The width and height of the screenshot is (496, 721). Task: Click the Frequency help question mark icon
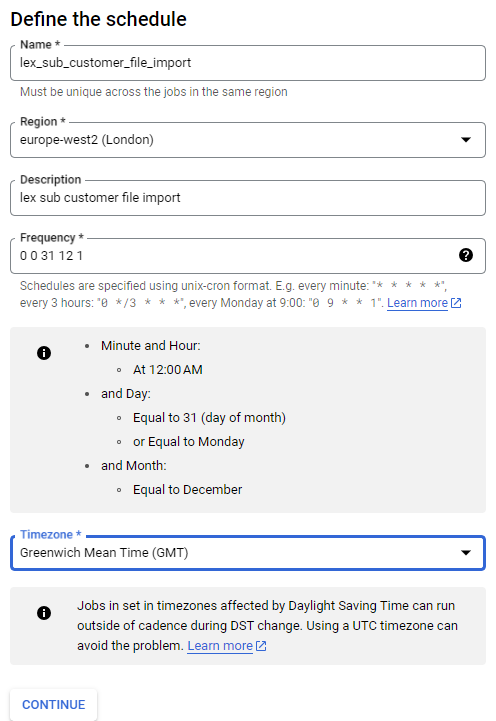(466, 255)
